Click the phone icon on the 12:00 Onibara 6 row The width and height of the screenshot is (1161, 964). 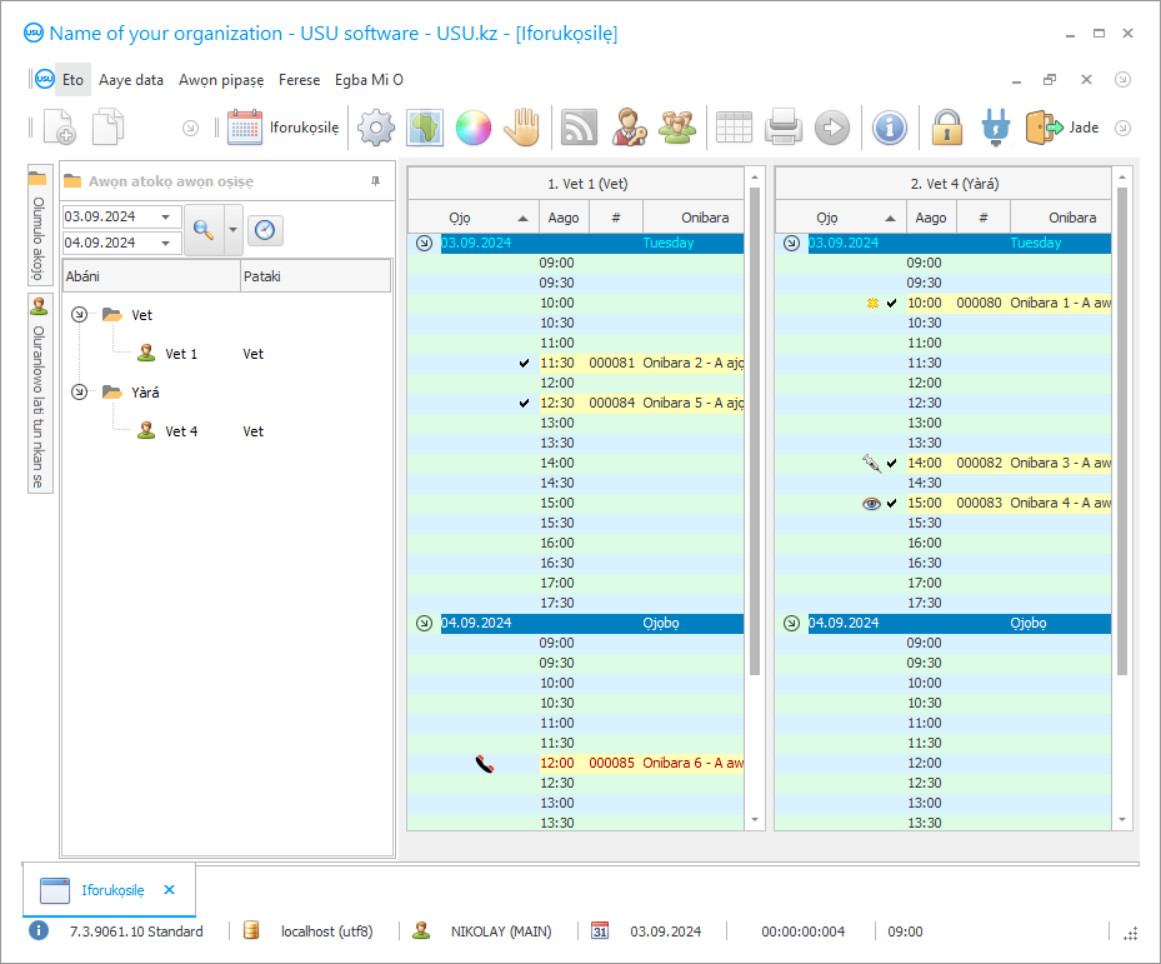coord(484,763)
